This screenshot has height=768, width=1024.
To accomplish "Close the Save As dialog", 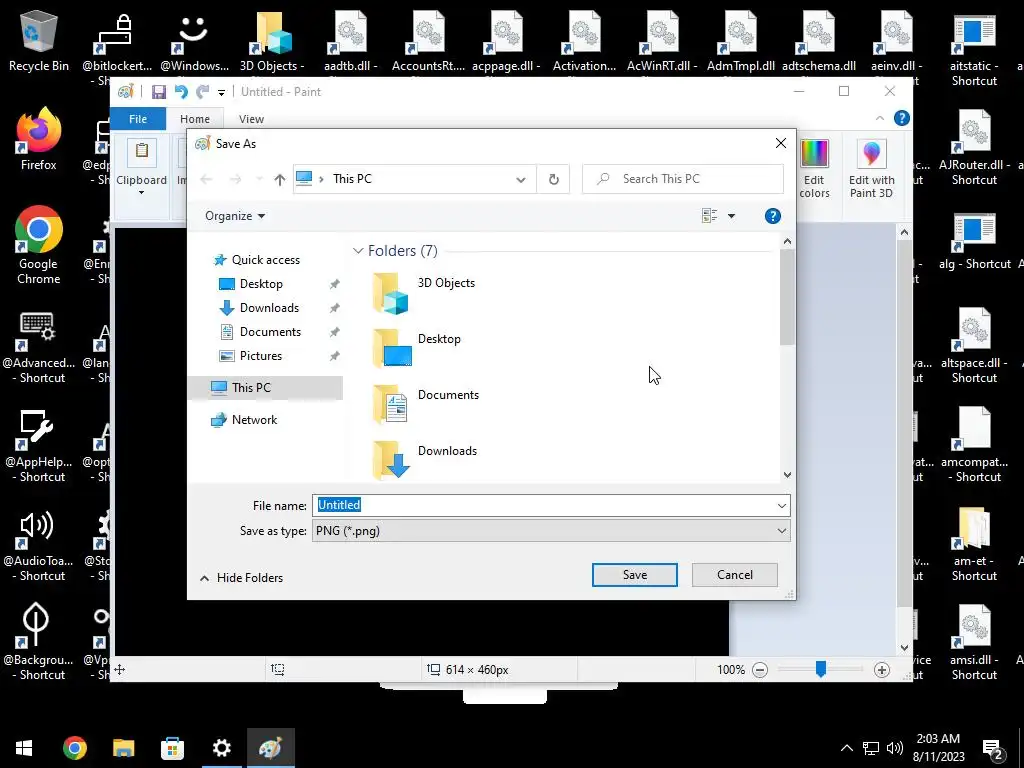I will click(x=780, y=144).
